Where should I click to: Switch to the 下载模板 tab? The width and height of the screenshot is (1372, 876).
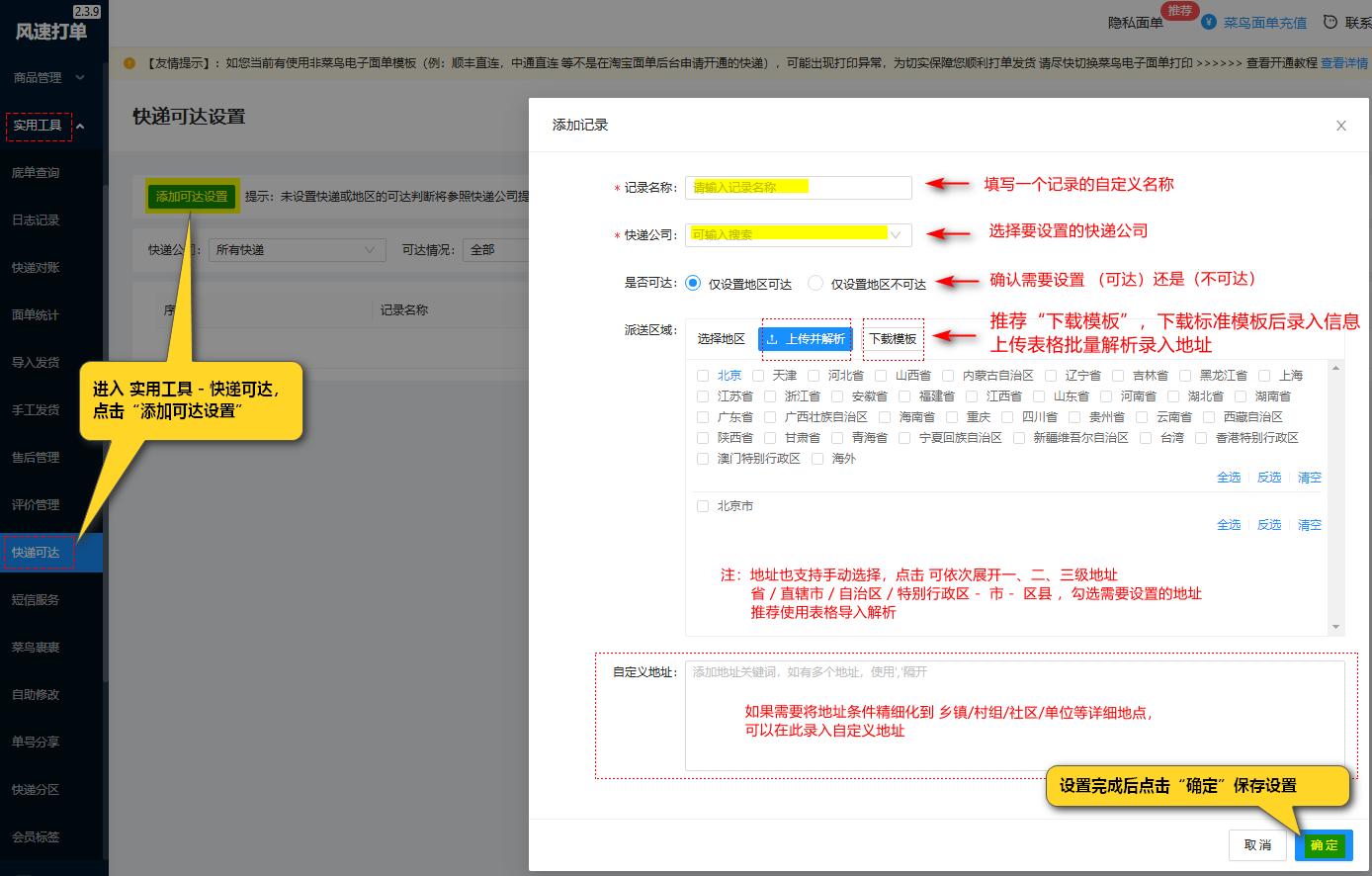[893, 339]
